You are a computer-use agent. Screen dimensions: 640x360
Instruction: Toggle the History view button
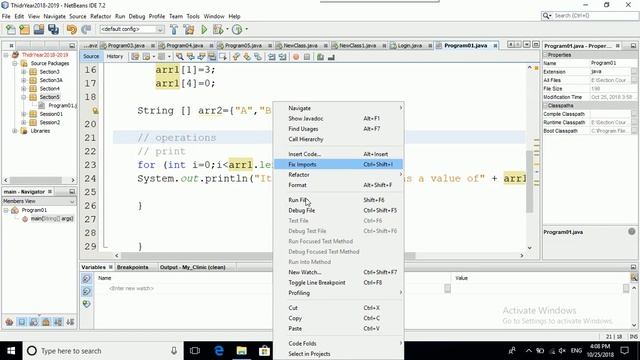115,56
